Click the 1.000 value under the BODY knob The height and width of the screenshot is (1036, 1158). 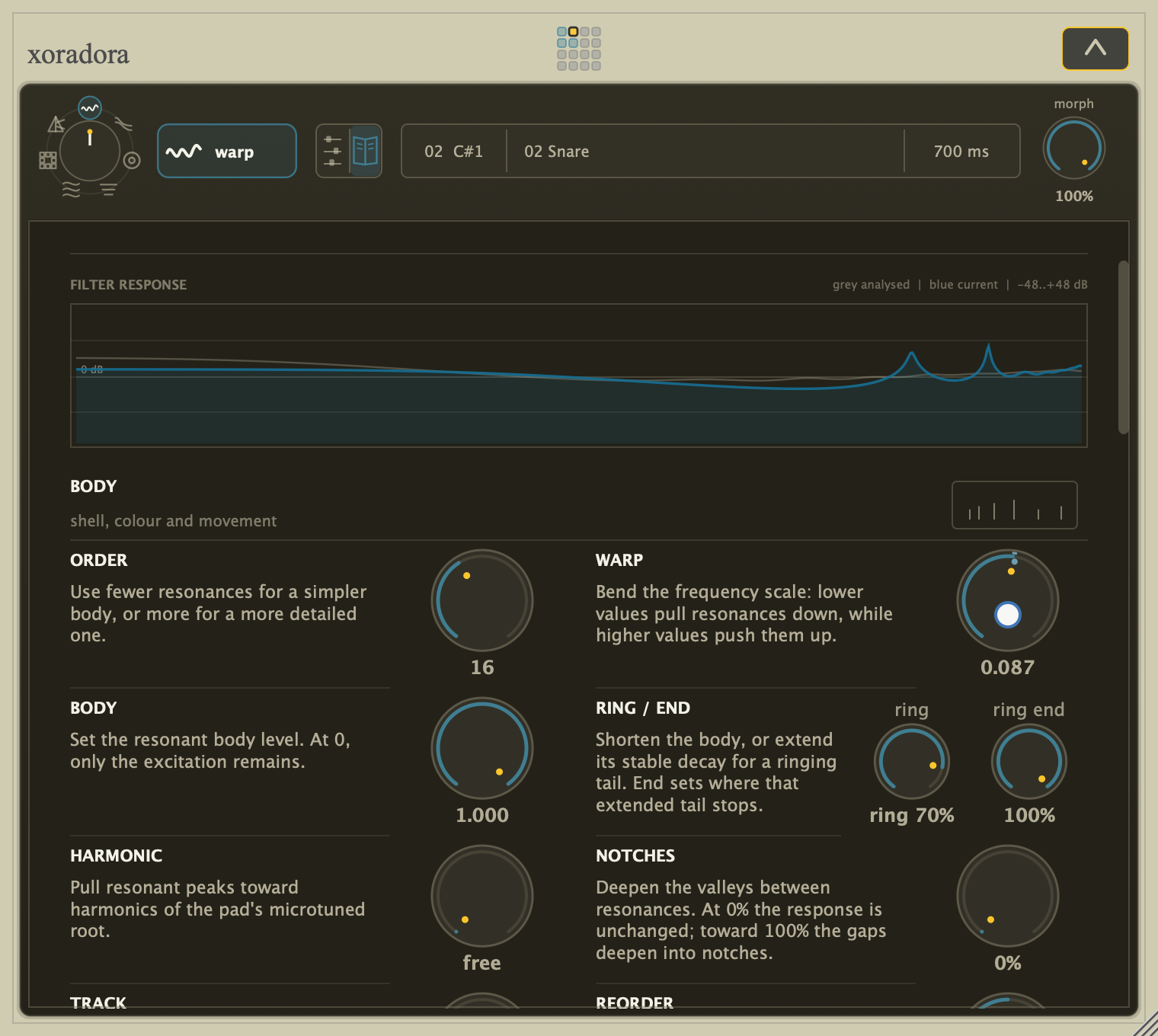482,815
